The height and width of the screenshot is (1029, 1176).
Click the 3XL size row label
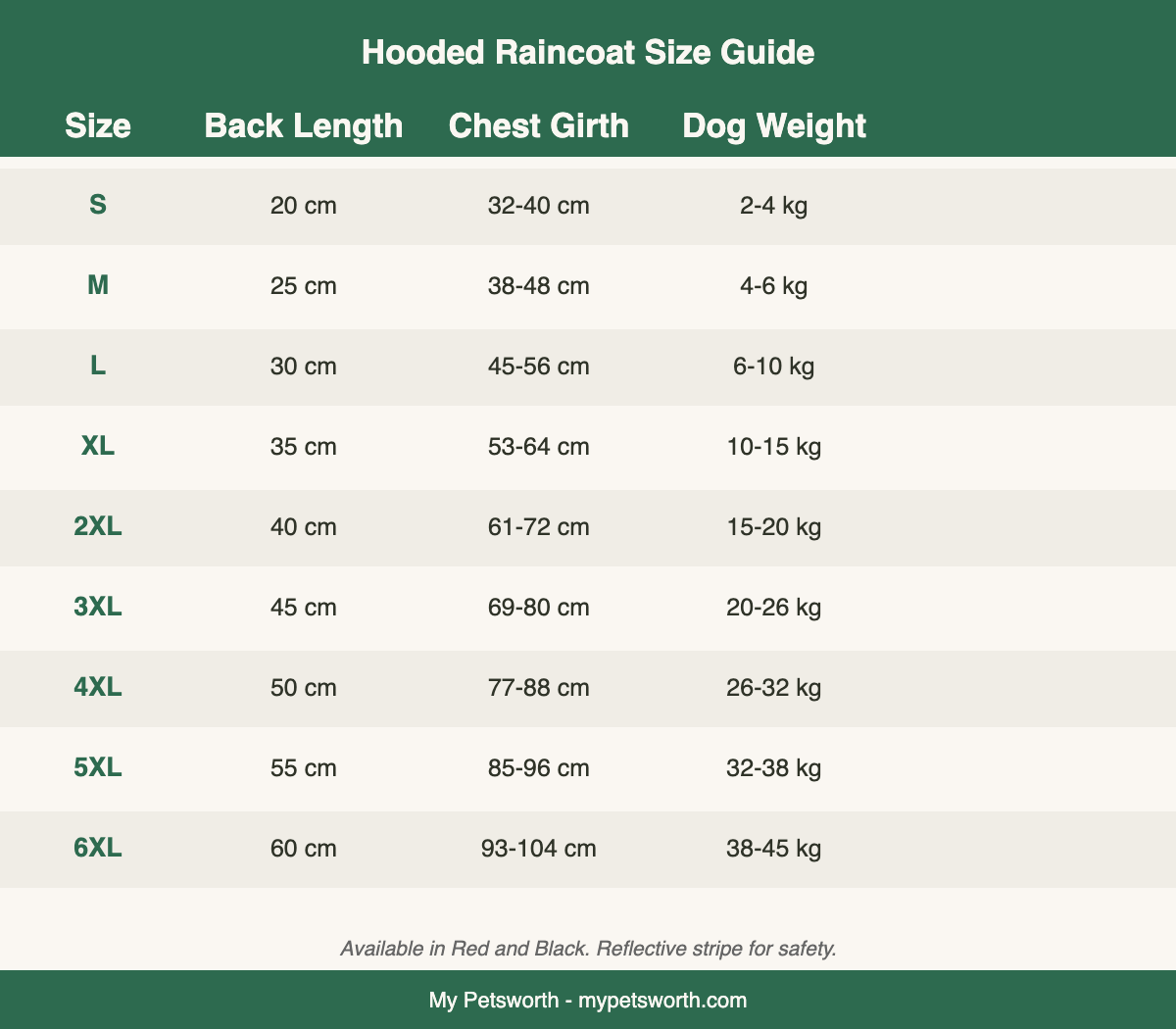(98, 607)
